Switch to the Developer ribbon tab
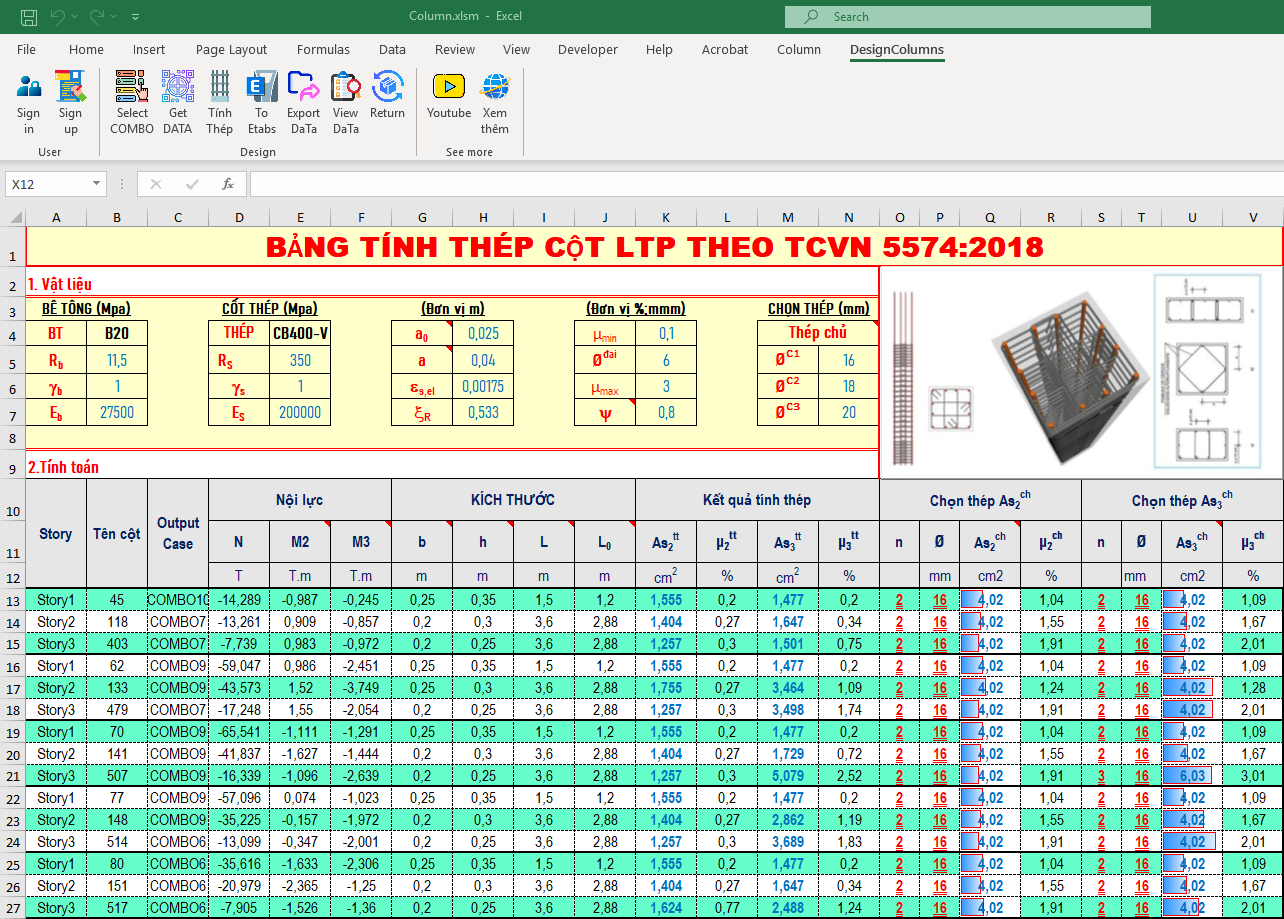The width and height of the screenshot is (1284, 919). (587, 49)
